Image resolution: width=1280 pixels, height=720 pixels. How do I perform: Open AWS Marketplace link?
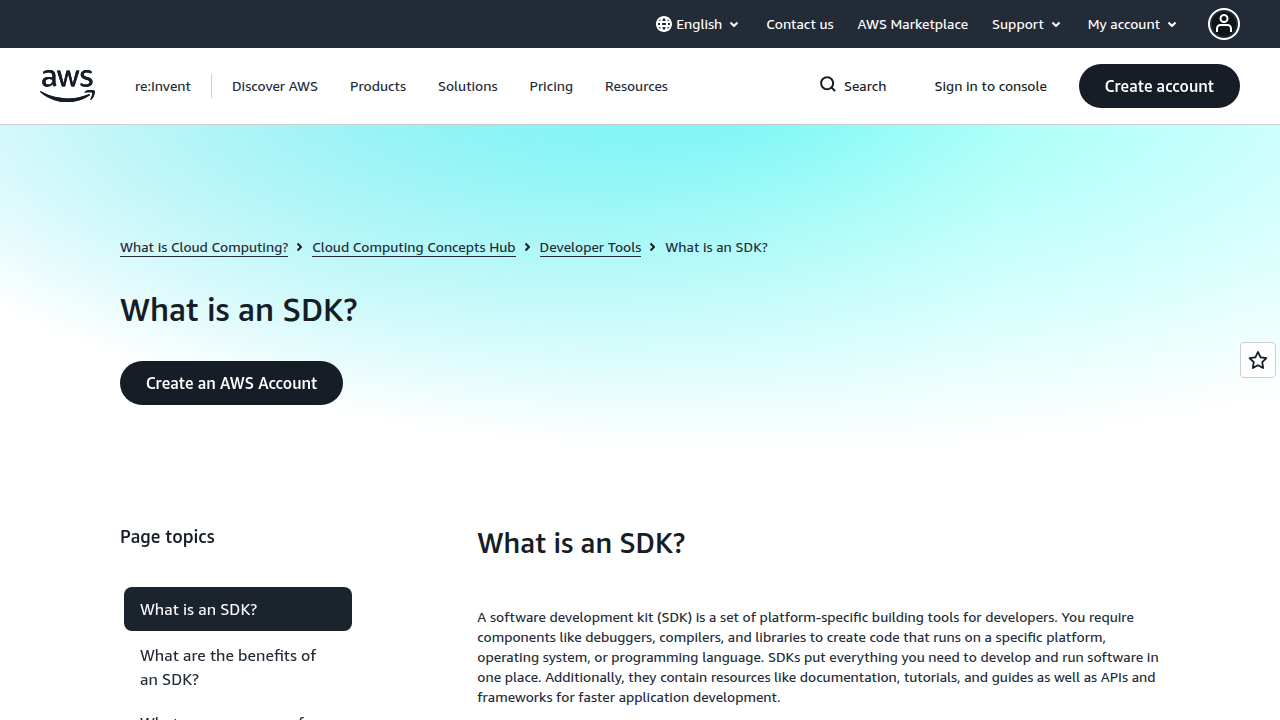tap(913, 24)
